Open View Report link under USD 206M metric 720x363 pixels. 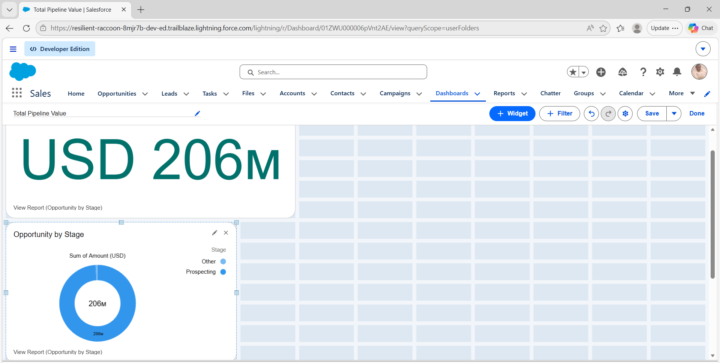pyautogui.click(x=58, y=207)
